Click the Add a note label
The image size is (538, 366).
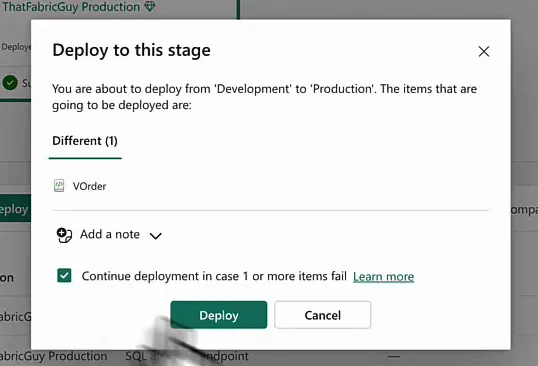[x=110, y=234]
